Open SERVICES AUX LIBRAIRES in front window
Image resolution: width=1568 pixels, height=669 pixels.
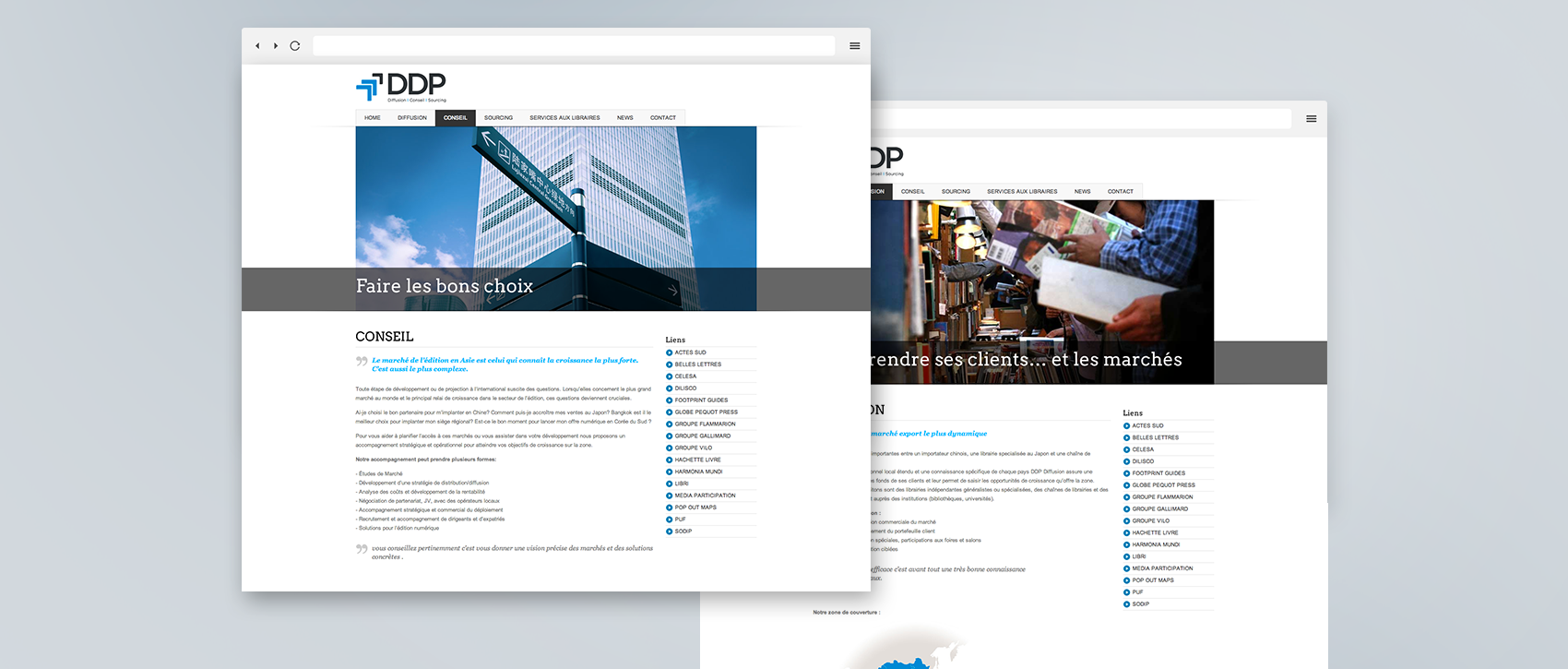point(564,117)
